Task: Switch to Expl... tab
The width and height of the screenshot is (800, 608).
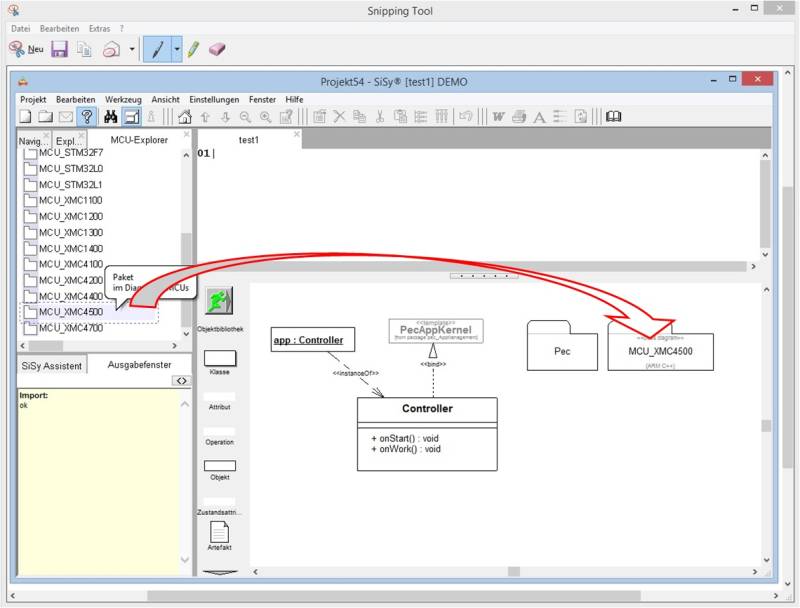Action: [x=69, y=141]
